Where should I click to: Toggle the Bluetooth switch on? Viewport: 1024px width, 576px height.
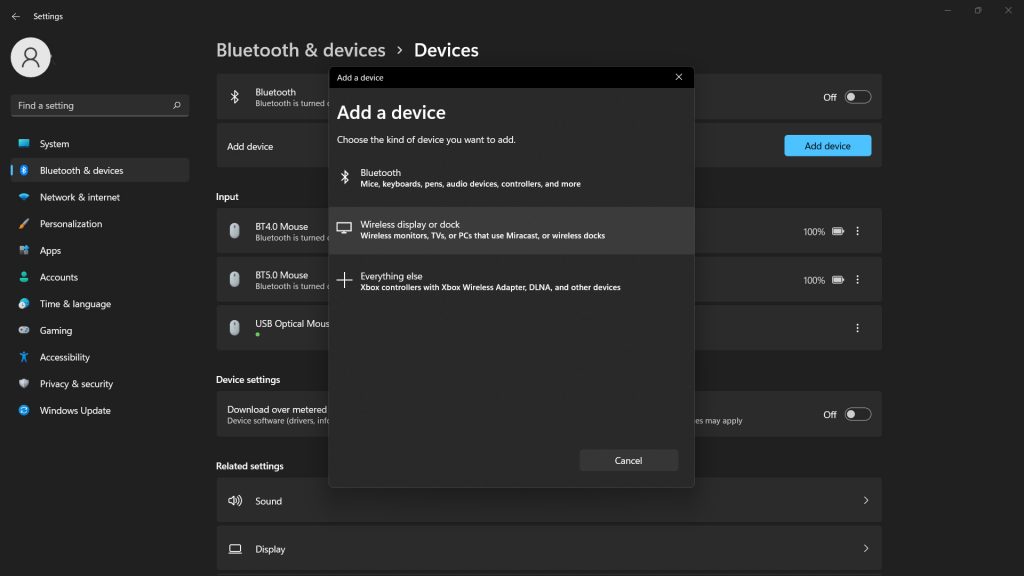tap(857, 97)
